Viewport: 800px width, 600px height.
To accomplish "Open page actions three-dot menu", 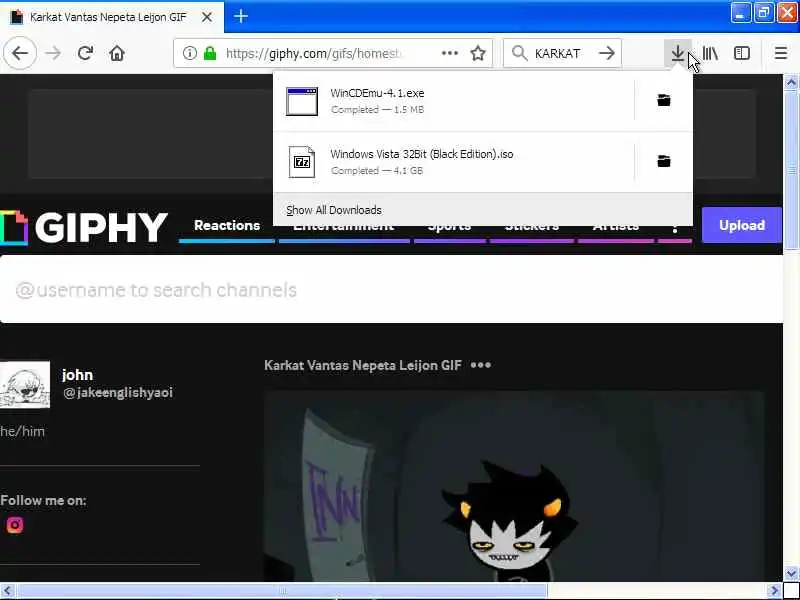I will 449,53.
